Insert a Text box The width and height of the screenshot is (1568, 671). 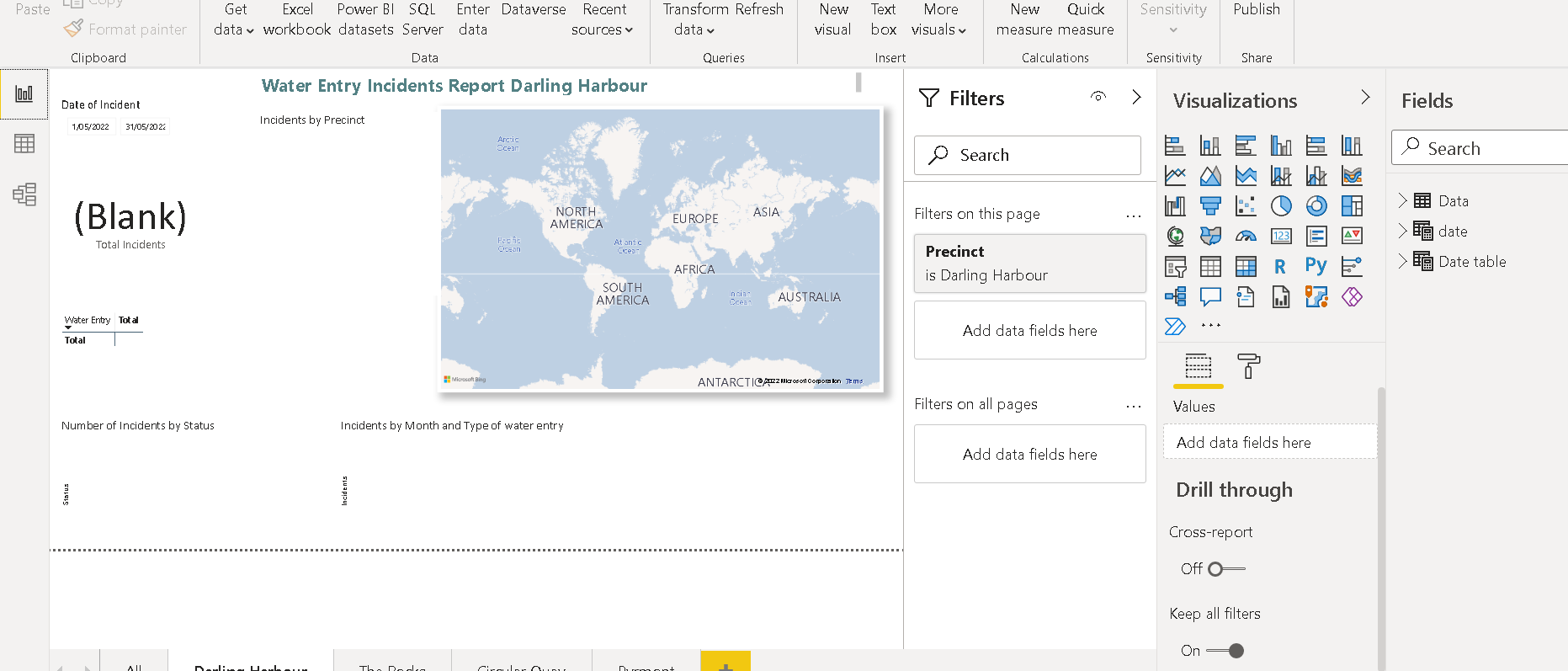pyautogui.click(x=884, y=20)
